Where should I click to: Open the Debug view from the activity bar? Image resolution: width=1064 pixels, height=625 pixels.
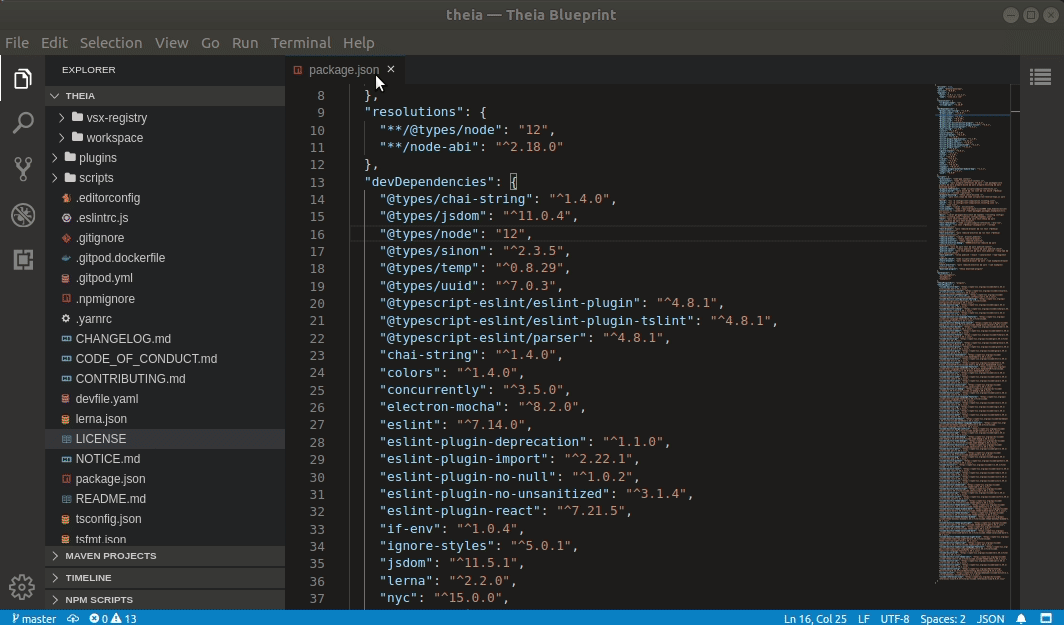22,215
